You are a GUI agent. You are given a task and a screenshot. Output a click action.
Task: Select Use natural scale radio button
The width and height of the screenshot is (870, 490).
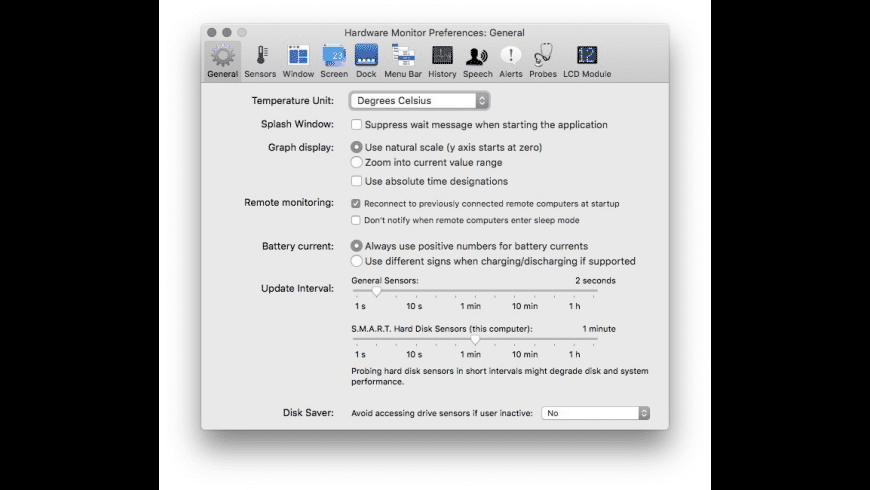(x=356, y=147)
